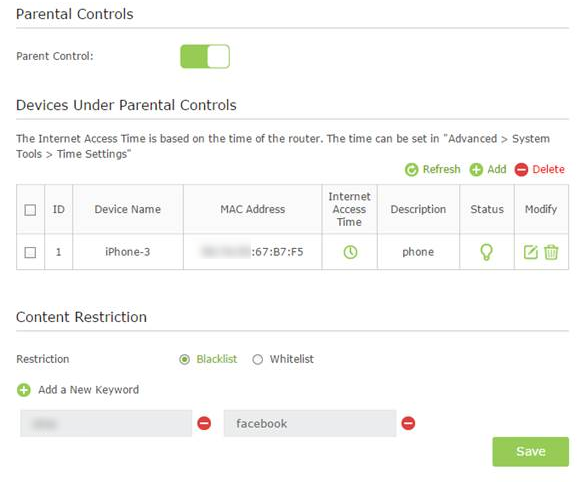
Task: Turn off the Parent Control switch
Action: pyautogui.click(x=205, y=56)
